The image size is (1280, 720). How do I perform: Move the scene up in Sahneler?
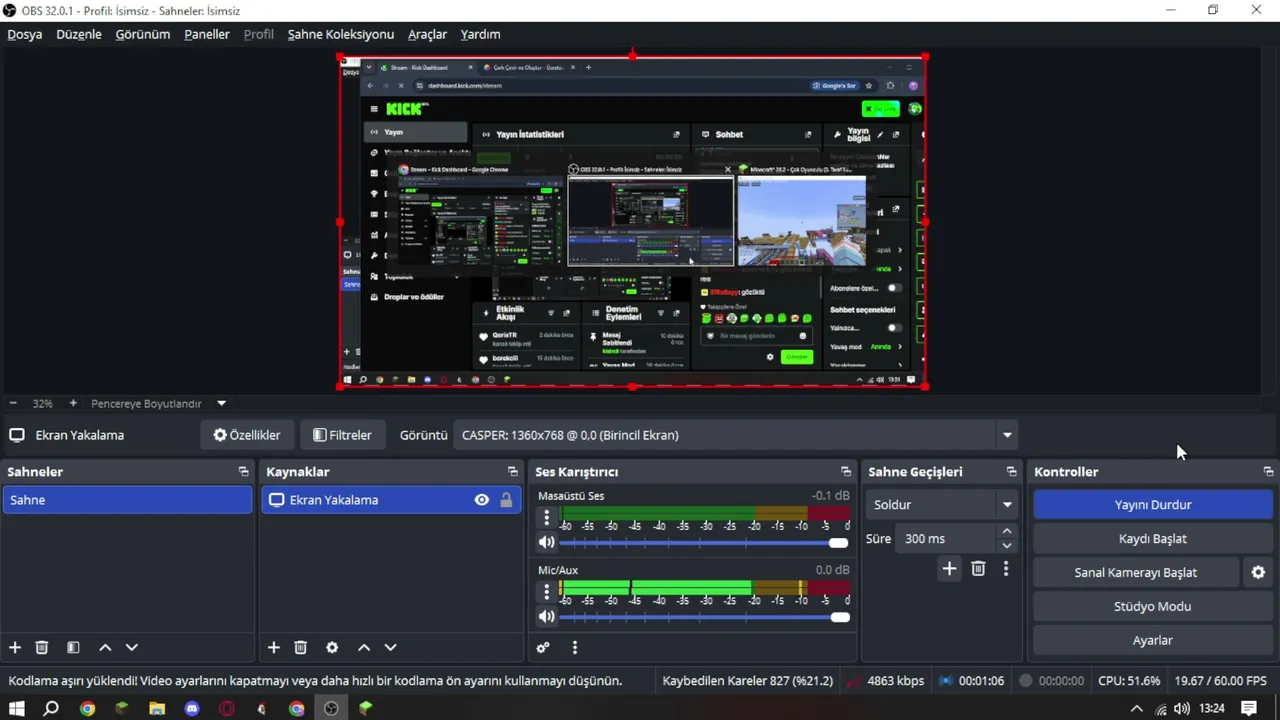[105, 648]
